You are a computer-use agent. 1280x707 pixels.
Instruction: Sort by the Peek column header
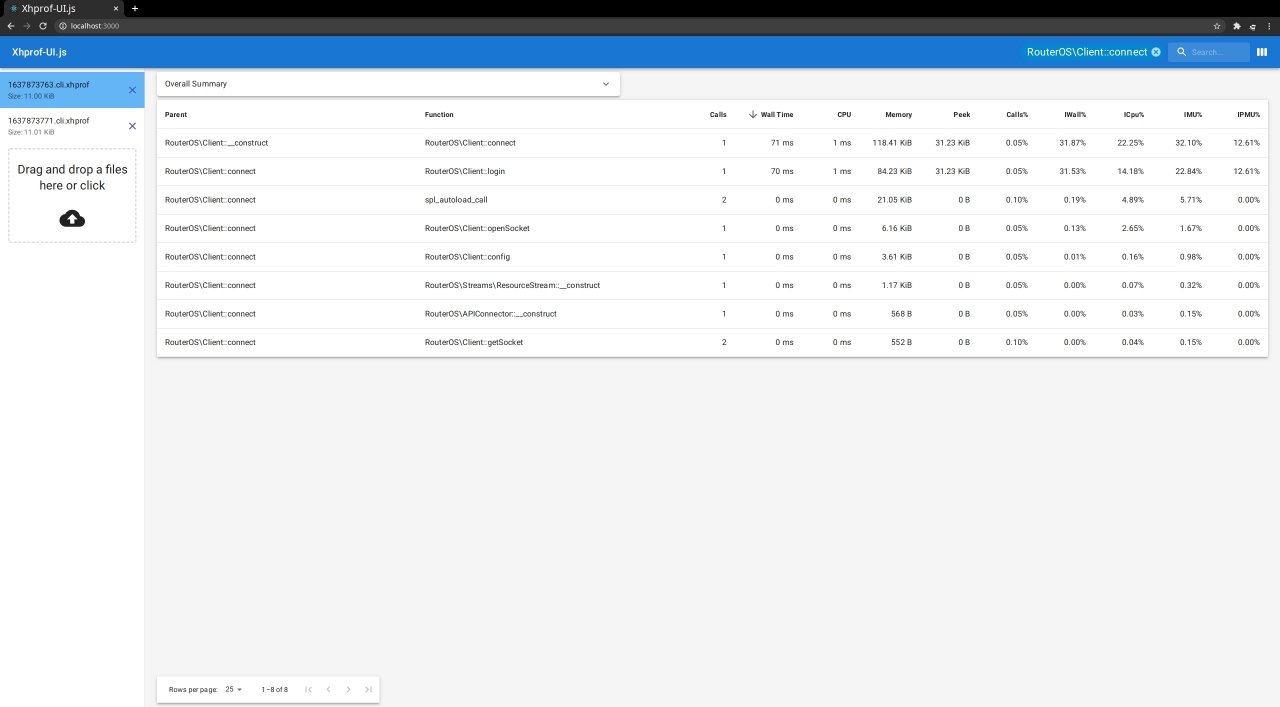coord(961,115)
